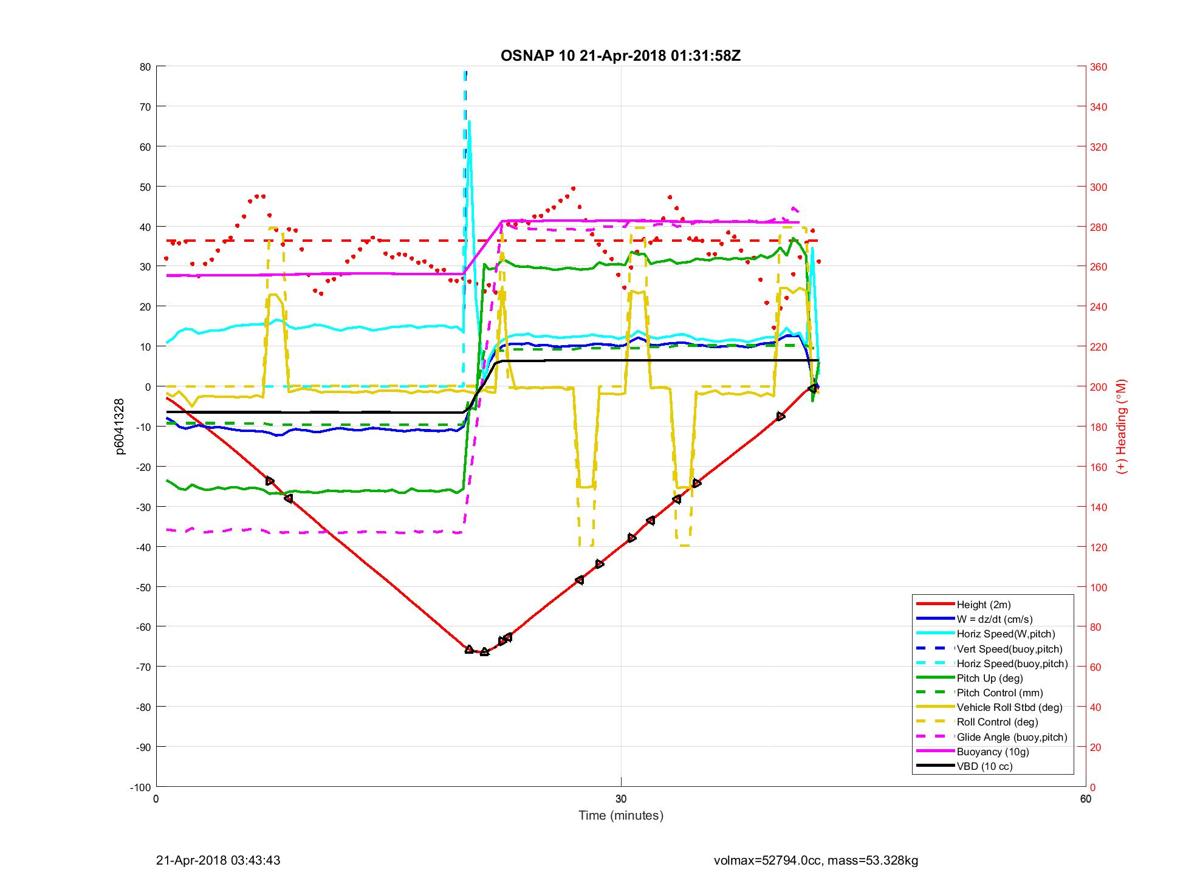
Task: Click the red heading tick "100"
Action: coord(1099,587)
